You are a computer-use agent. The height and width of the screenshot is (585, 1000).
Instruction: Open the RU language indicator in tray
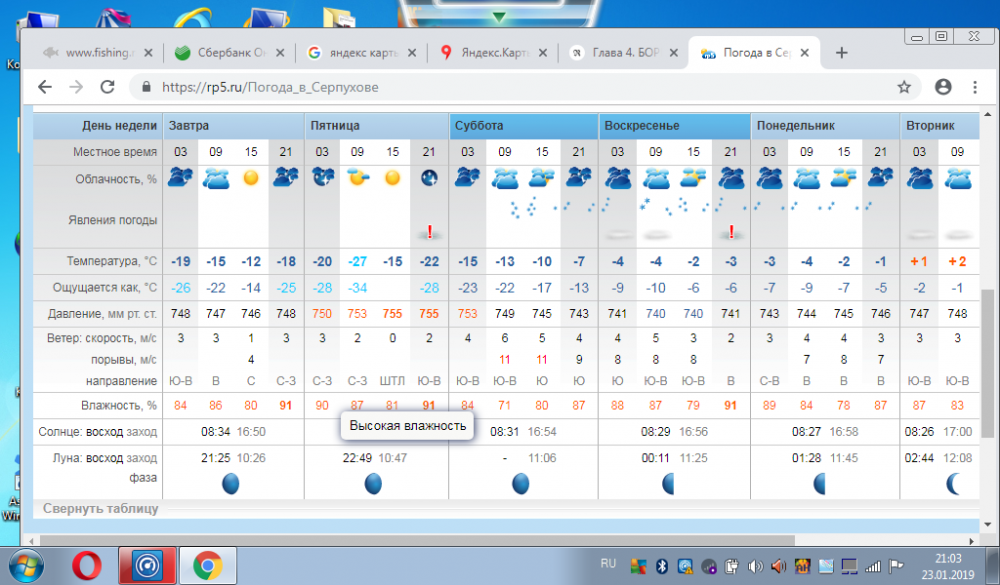(608, 564)
